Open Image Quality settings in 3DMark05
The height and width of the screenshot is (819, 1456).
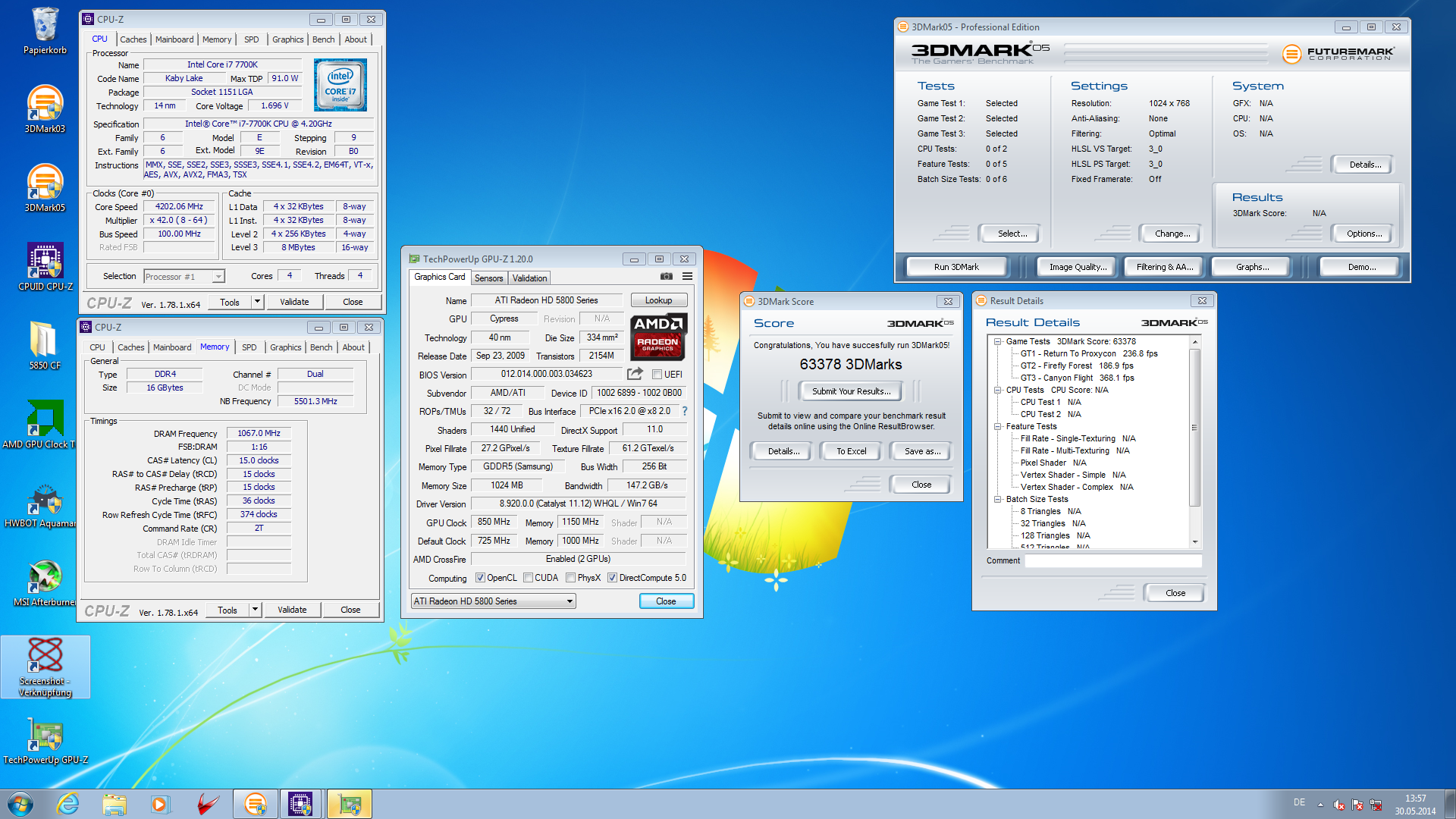point(1078,267)
